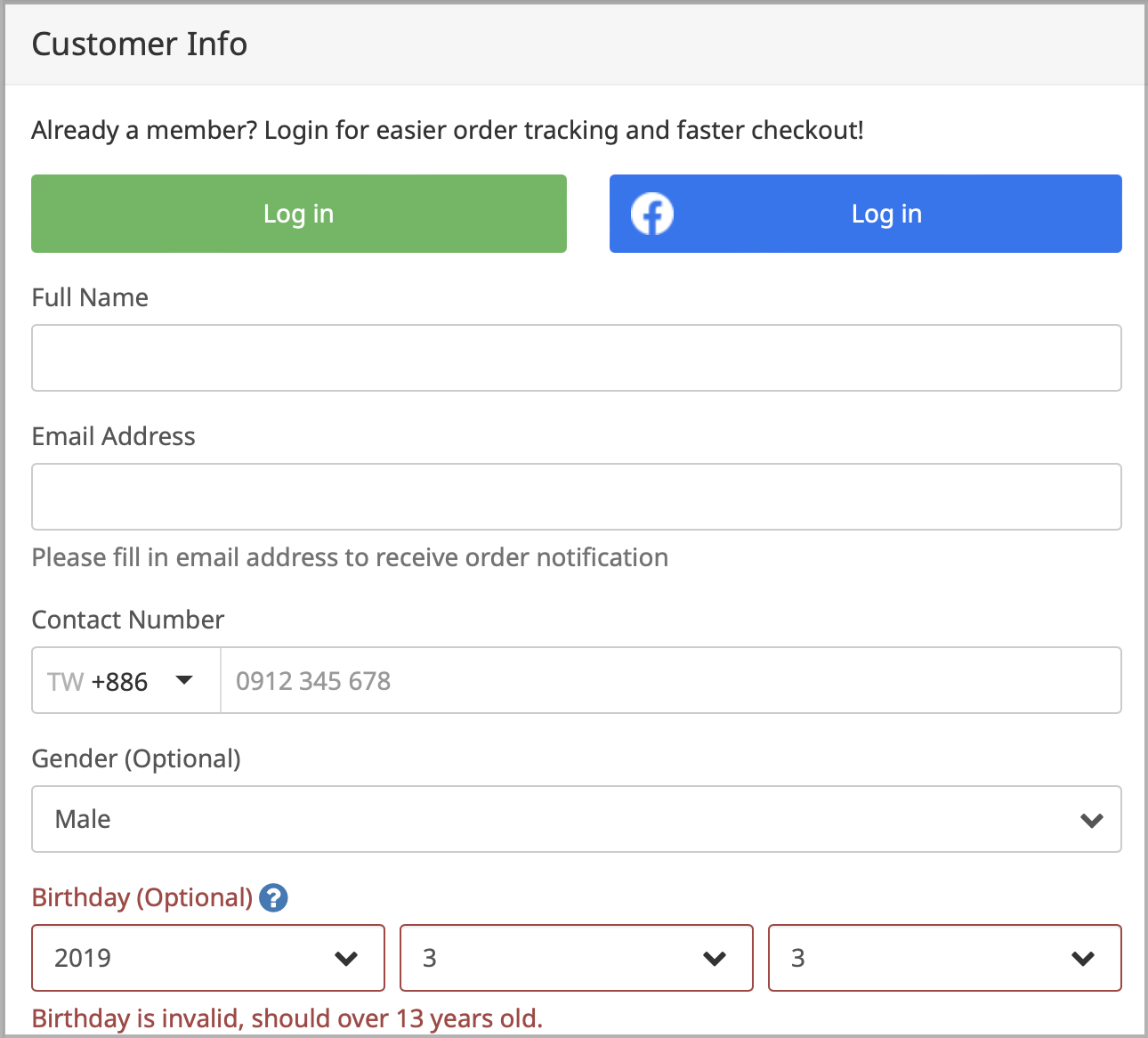Click the Birthday (Optional) label

click(142, 897)
